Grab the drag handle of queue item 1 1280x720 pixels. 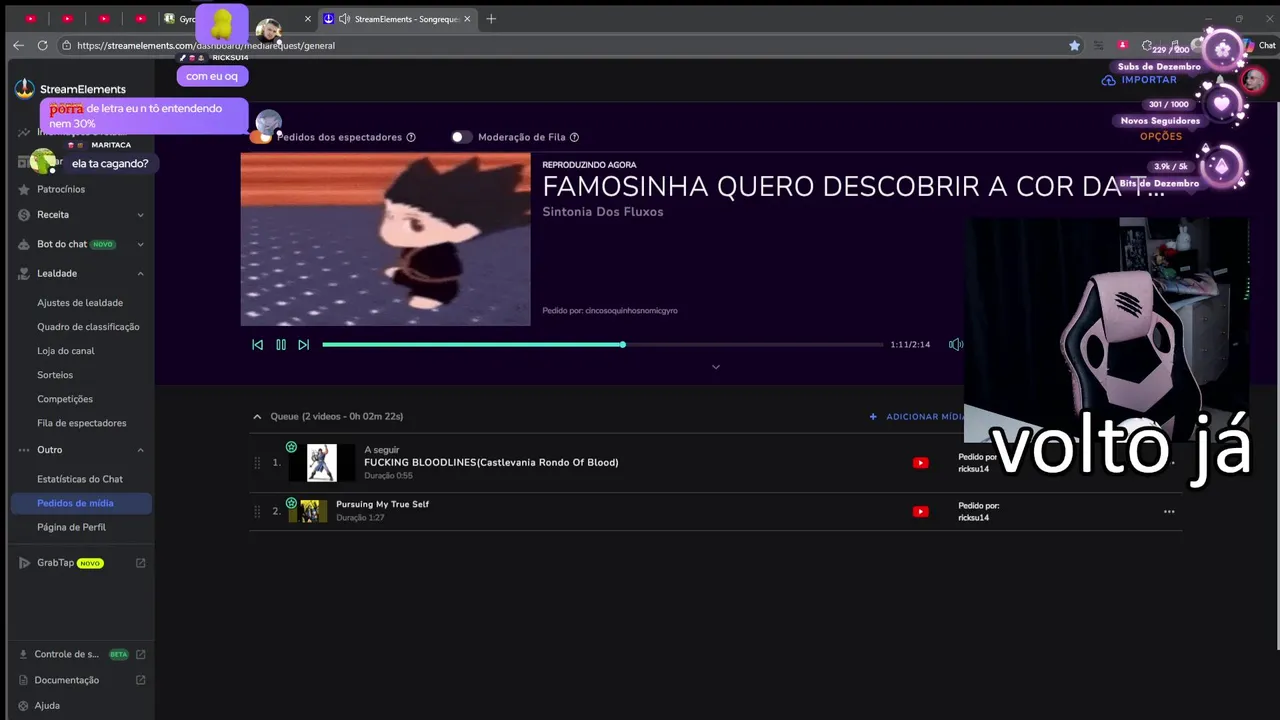point(257,462)
